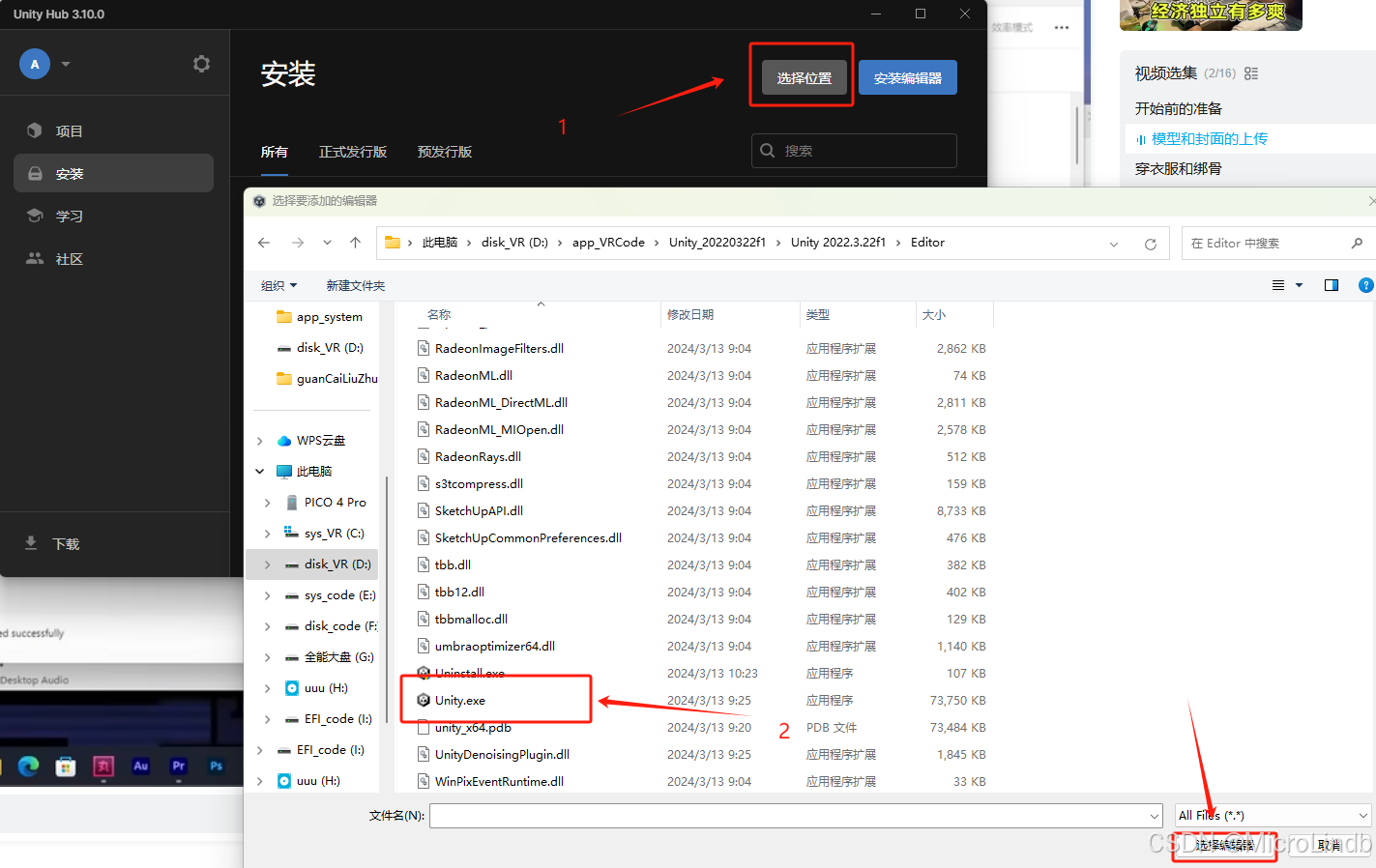Open 视频选集 list view icon
The width and height of the screenshot is (1376, 868).
click(1251, 73)
